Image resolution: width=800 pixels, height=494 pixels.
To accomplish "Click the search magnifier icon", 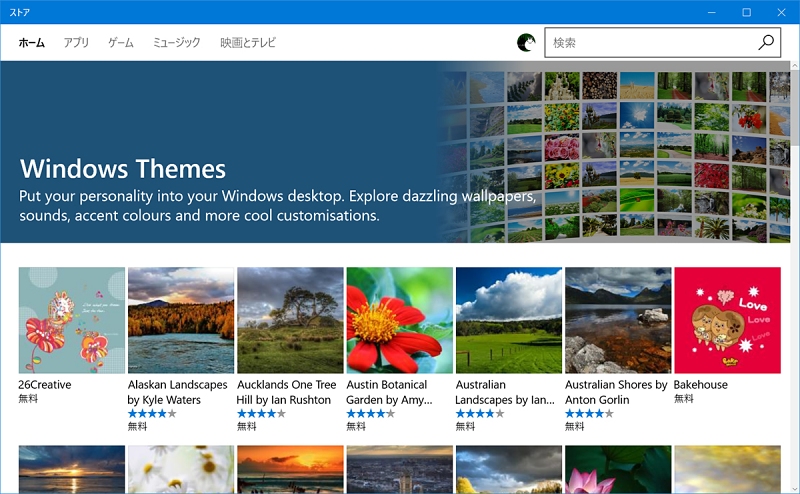I will click(765, 42).
